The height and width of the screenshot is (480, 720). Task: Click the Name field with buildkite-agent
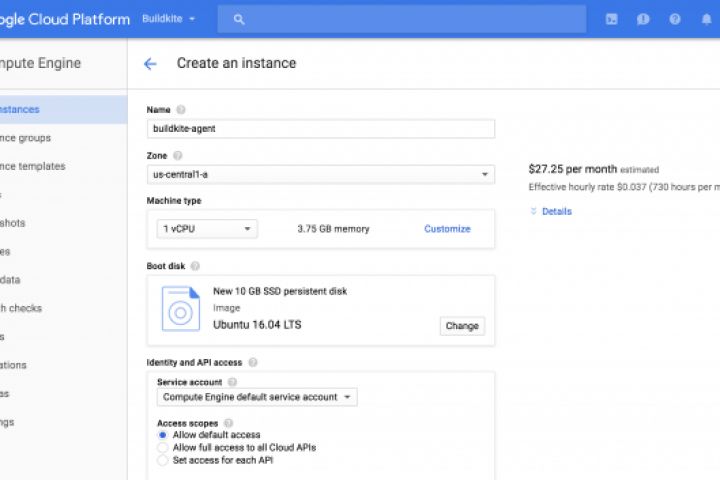click(320, 129)
